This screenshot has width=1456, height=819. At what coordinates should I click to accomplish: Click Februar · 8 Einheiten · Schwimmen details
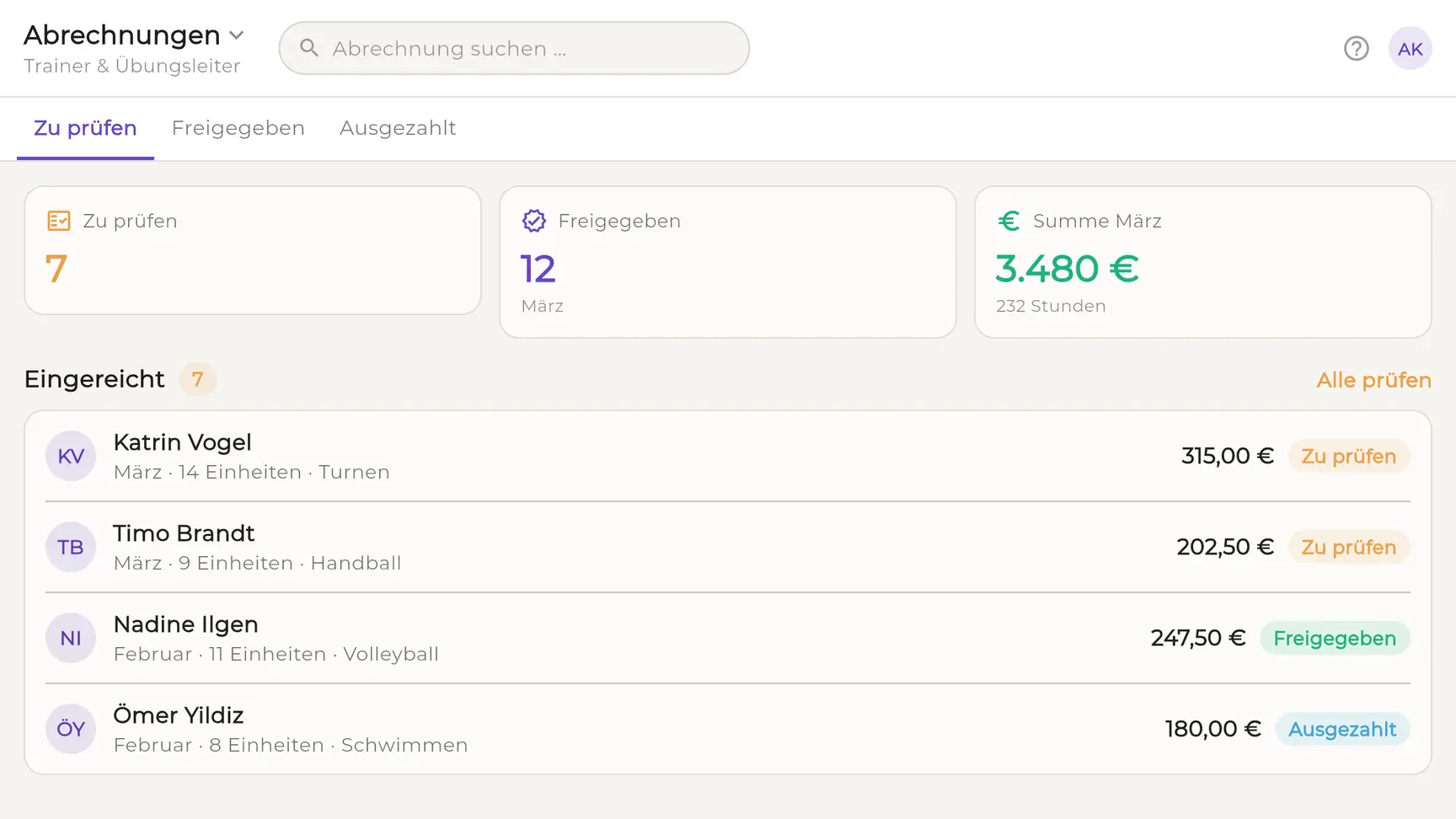(291, 745)
